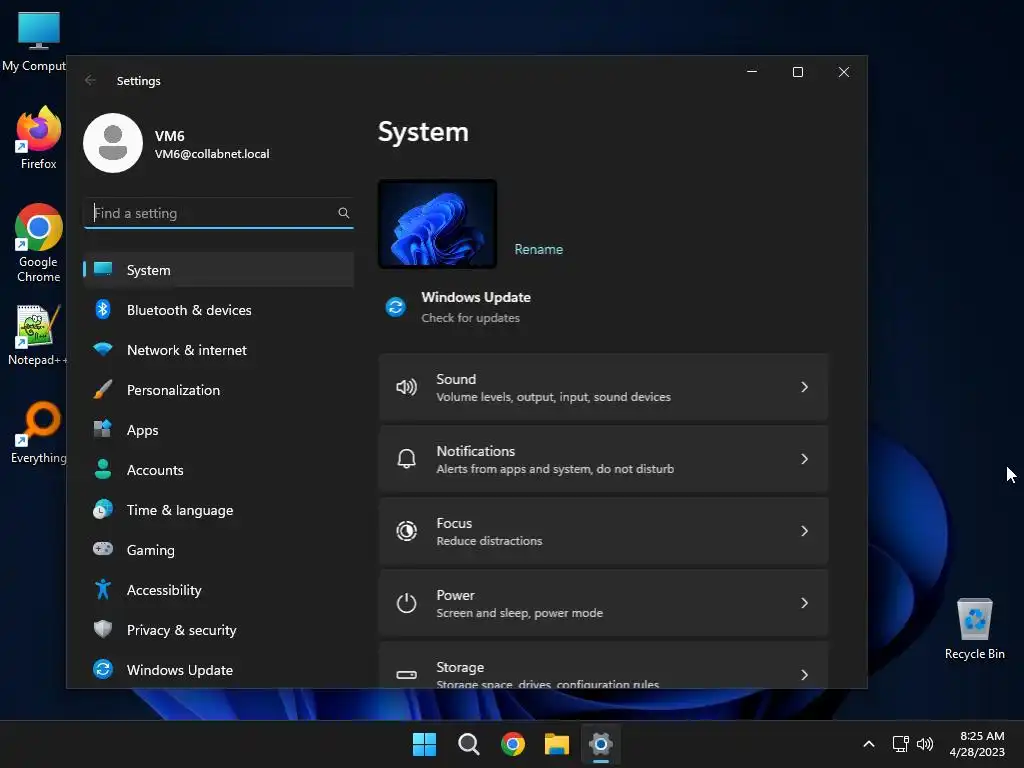The width and height of the screenshot is (1024, 768).
Task: Select the Recycle Bin desktop icon
Action: pos(974,628)
